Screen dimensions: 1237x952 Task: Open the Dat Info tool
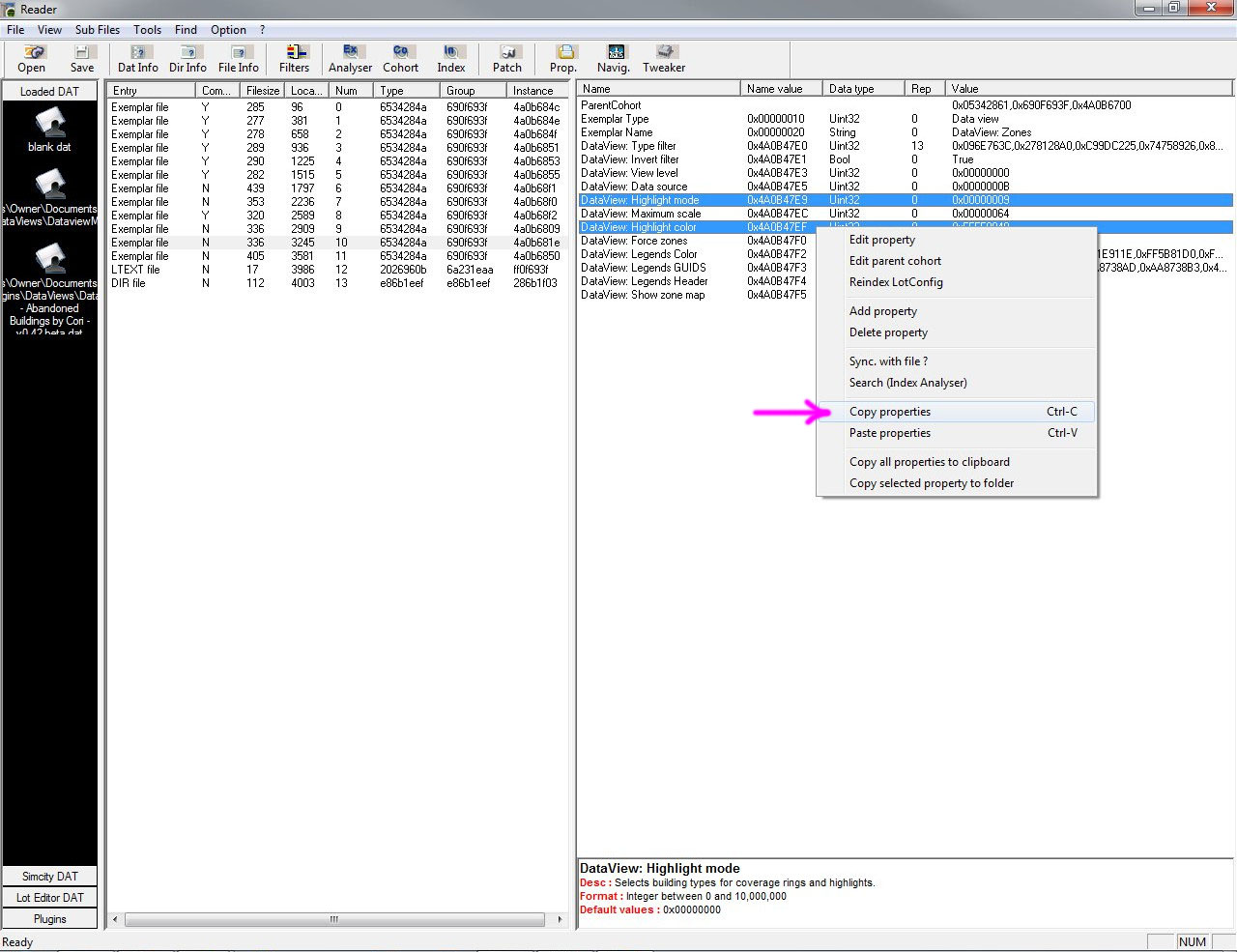tap(138, 59)
